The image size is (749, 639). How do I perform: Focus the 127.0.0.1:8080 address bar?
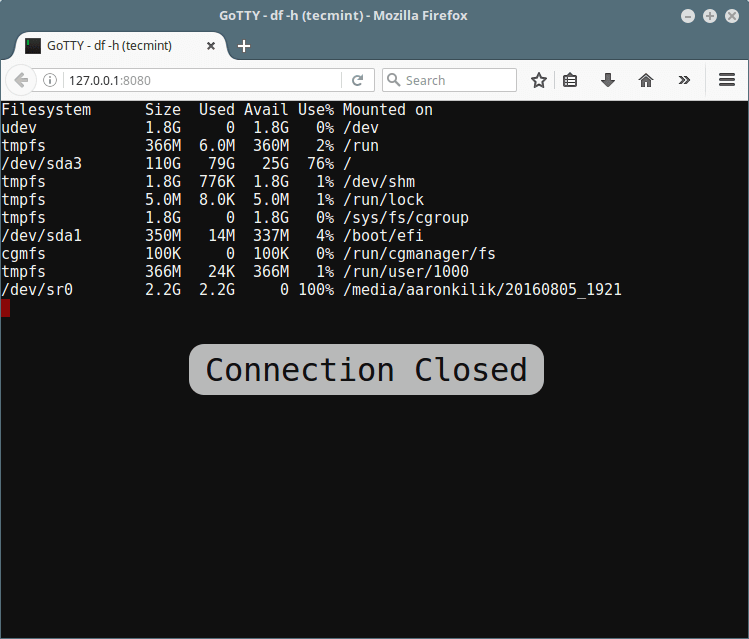[200, 80]
